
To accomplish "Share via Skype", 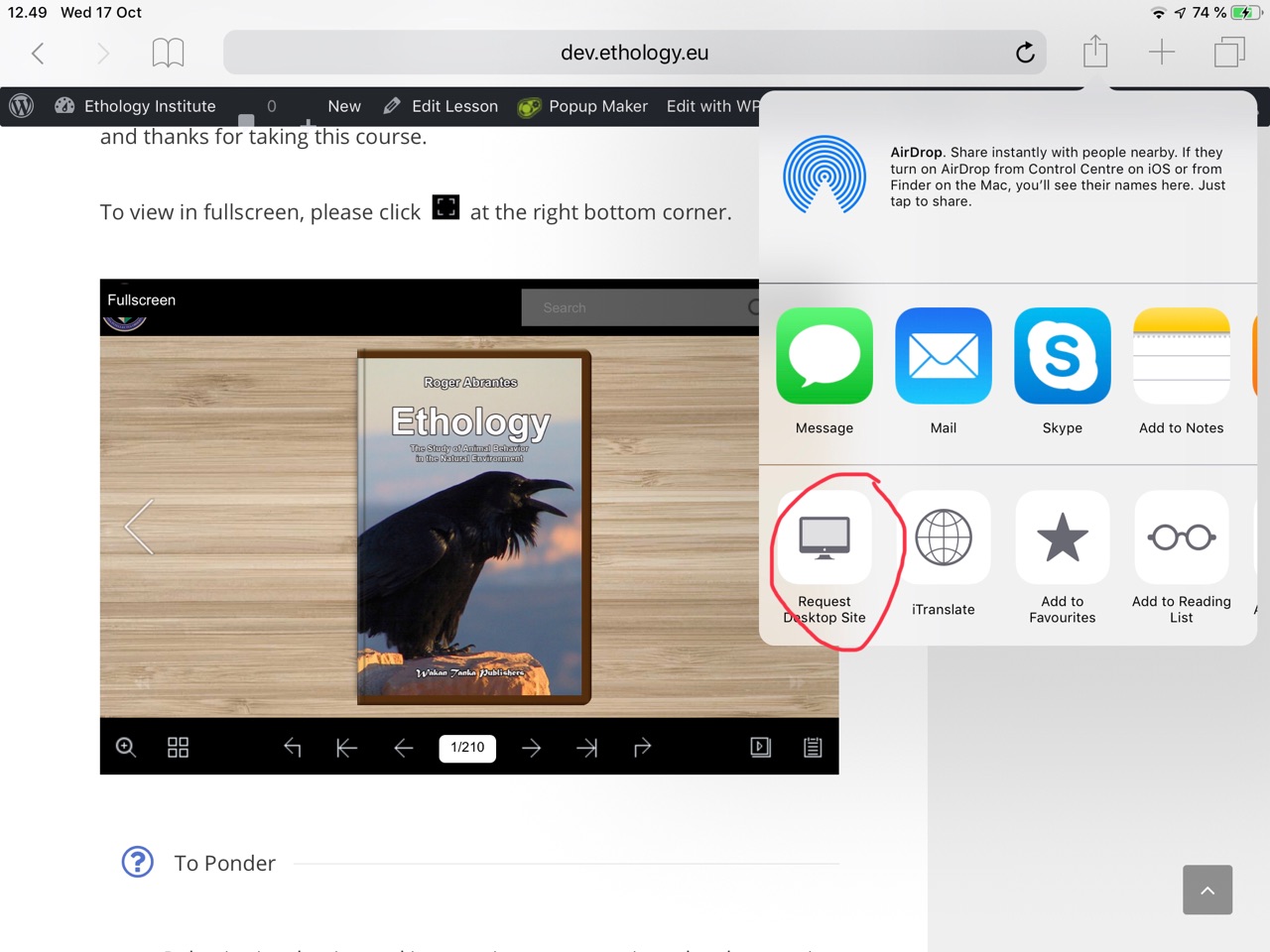I will (1063, 371).
